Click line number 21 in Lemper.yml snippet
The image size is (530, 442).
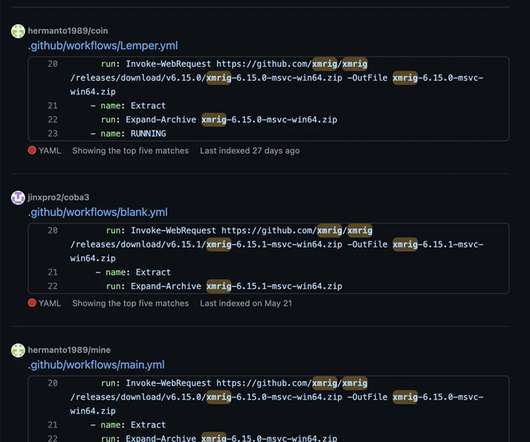pyautogui.click(x=53, y=106)
